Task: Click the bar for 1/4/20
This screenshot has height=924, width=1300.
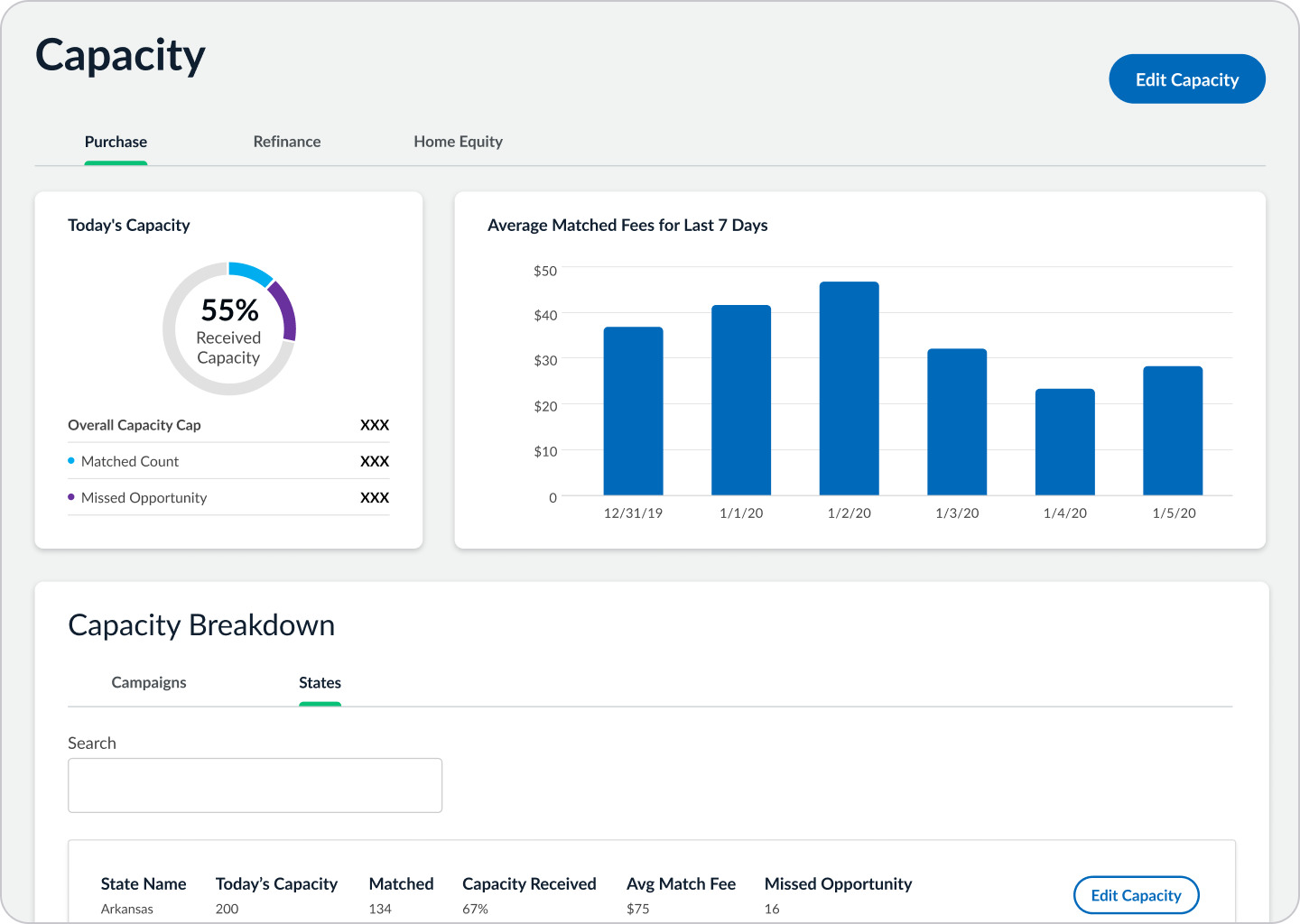Action: [1064, 442]
